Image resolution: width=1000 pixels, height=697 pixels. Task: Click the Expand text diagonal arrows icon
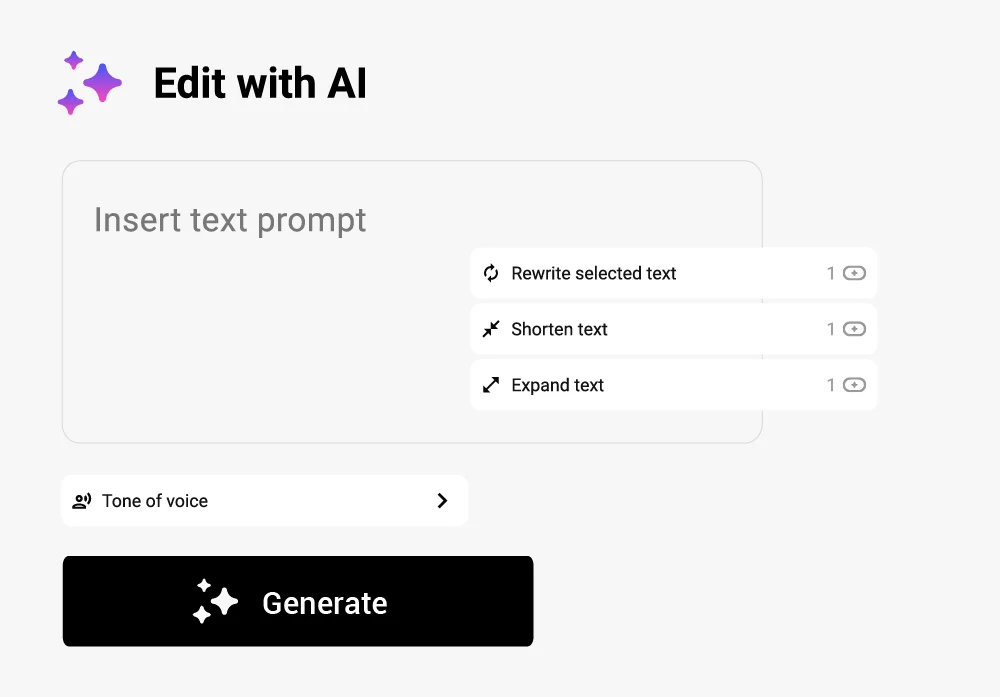coord(491,385)
